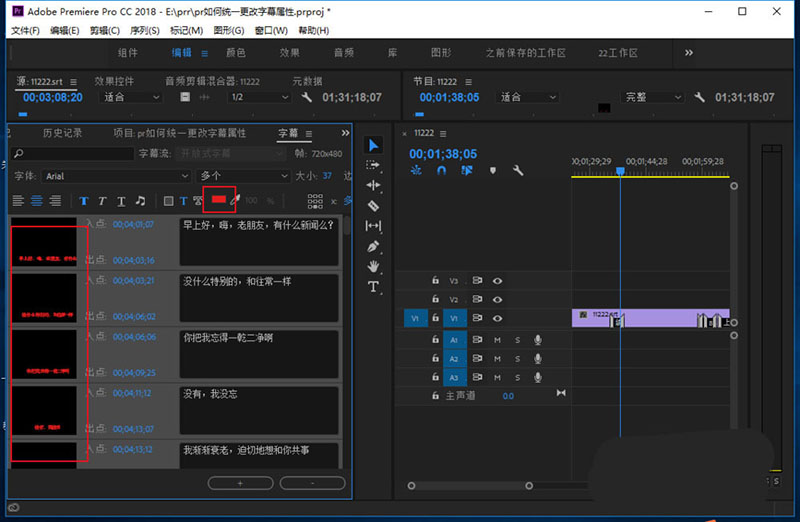This screenshot has height=522, width=800.
Task: Choose the Hand tool
Action: tap(373, 266)
